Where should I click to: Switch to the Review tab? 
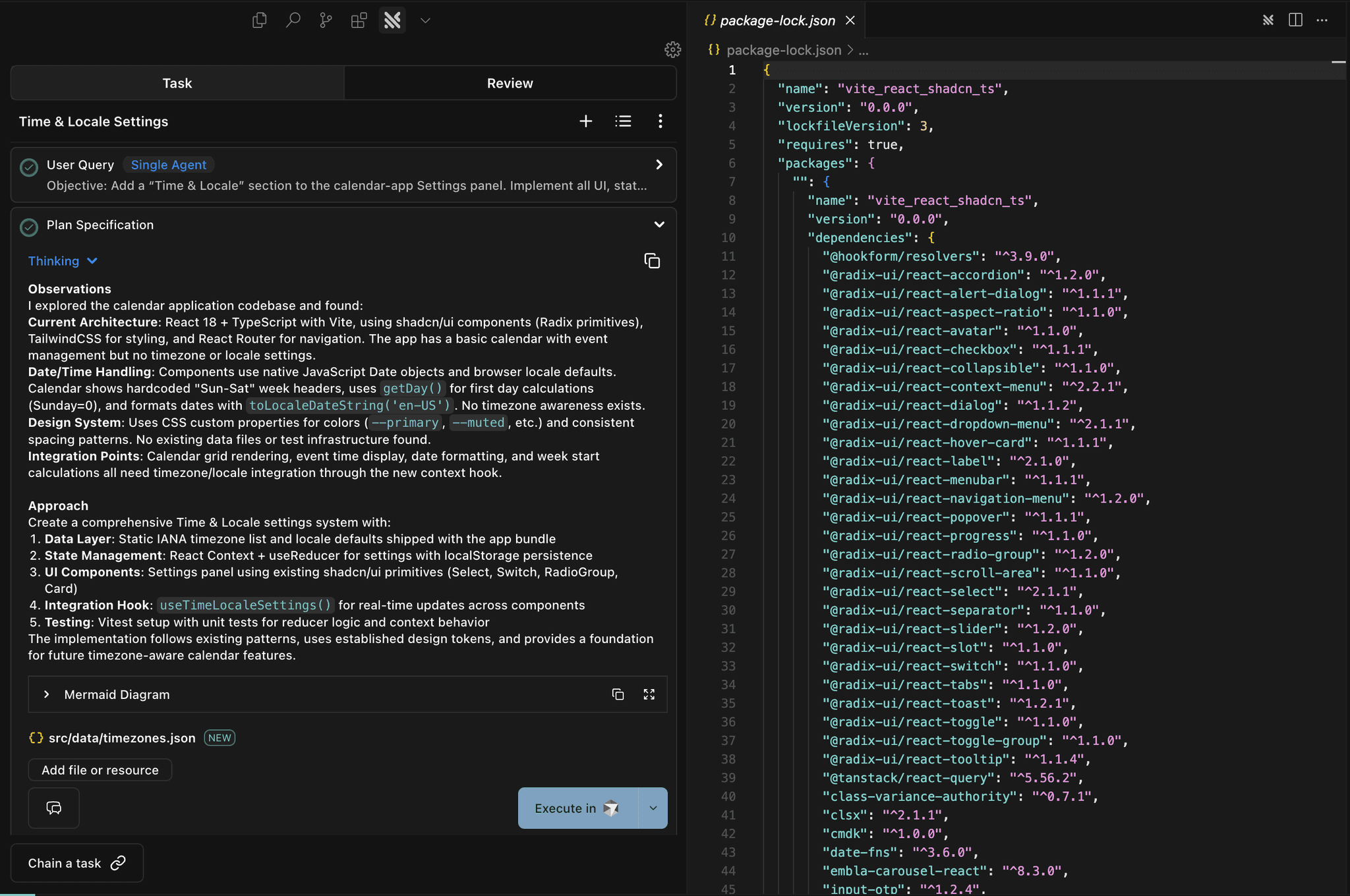(x=510, y=83)
